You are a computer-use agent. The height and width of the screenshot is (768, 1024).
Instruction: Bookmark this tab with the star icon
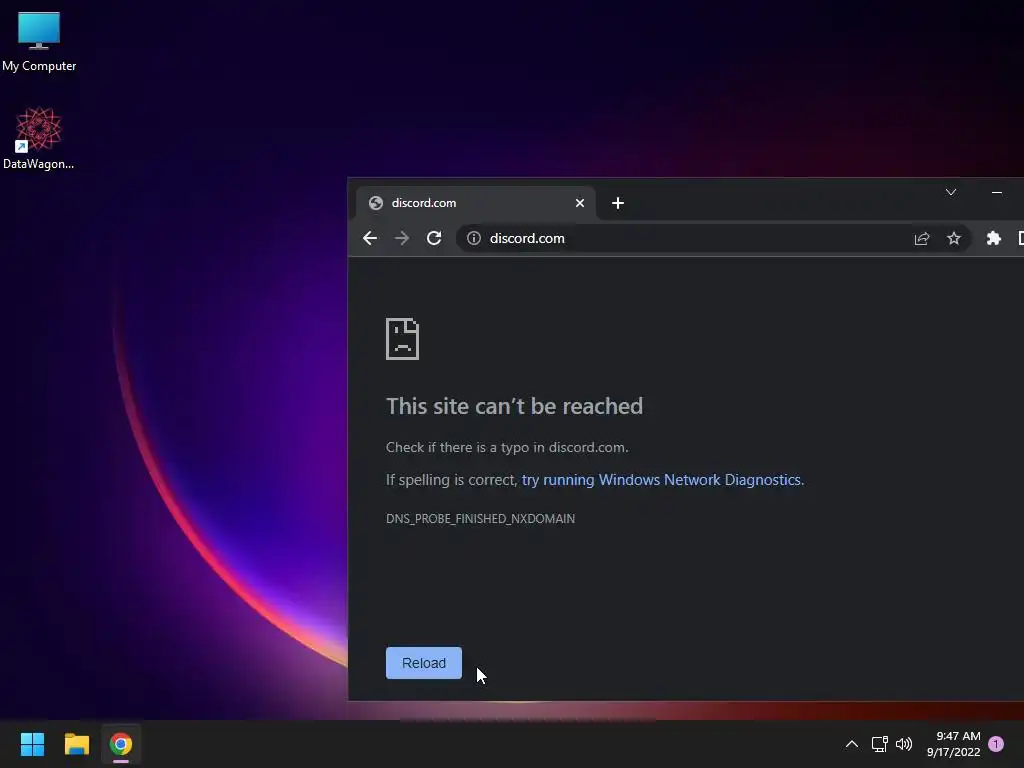[x=953, y=238]
